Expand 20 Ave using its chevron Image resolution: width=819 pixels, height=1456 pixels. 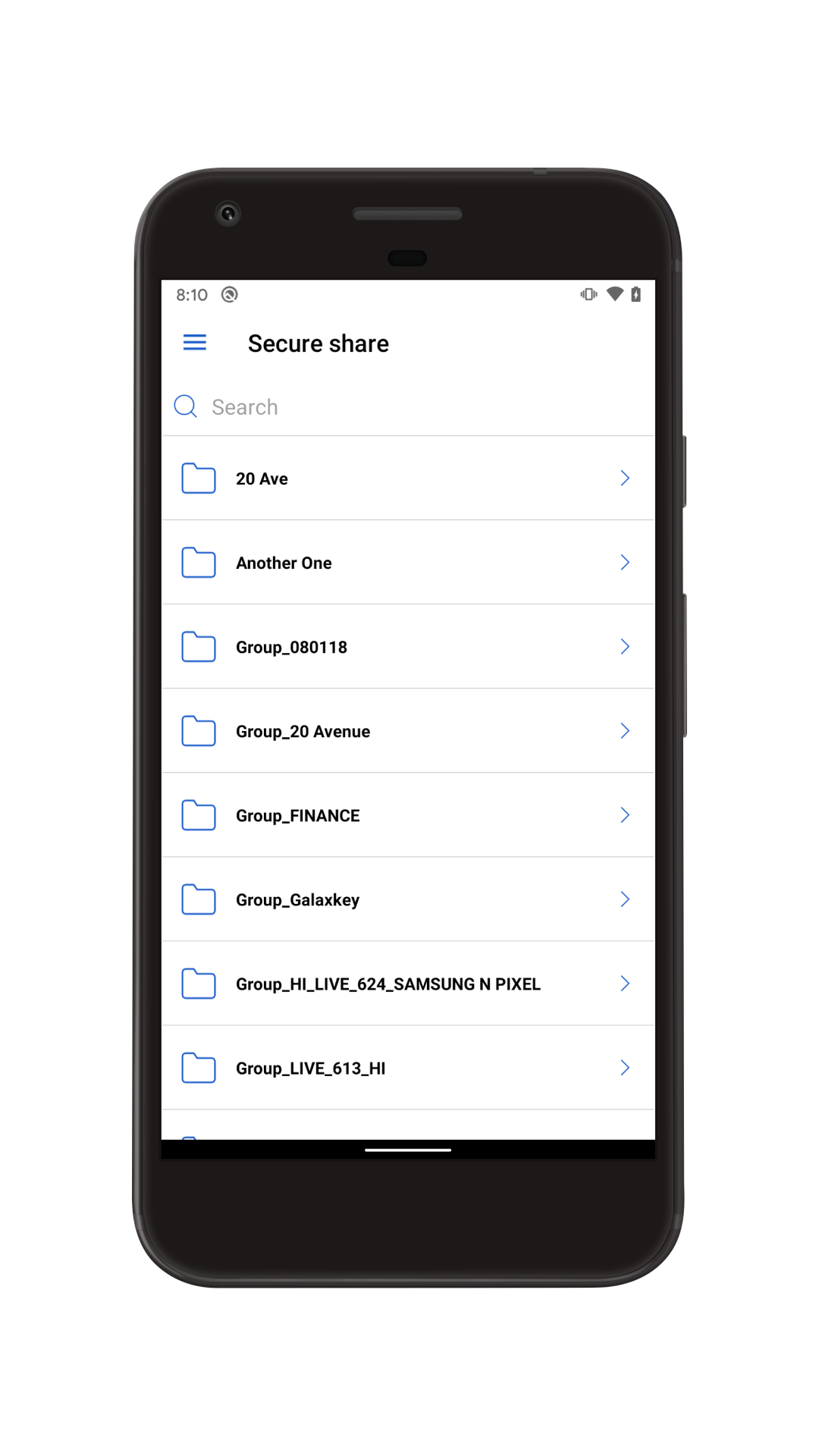coord(625,478)
